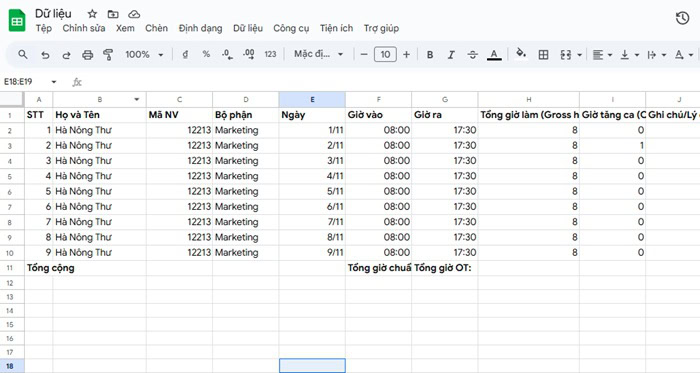700x373 pixels.
Task: Click the print icon
Action: pyautogui.click(x=88, y=55)
